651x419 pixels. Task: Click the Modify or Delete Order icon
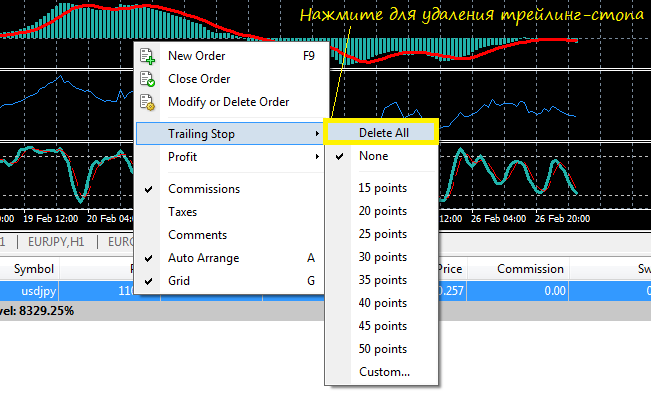coord(147,102)
